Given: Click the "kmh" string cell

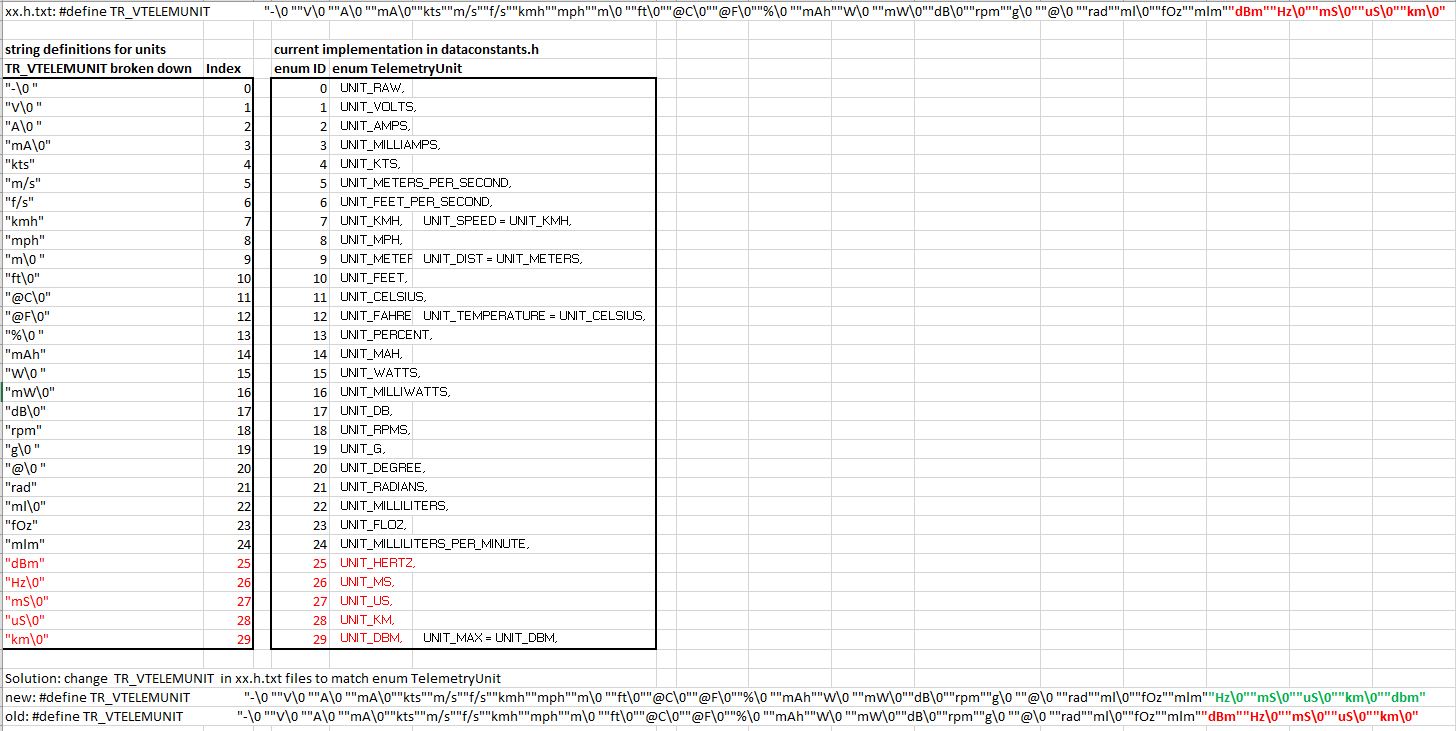Looking at the screenshot, I should coord(24,221).
